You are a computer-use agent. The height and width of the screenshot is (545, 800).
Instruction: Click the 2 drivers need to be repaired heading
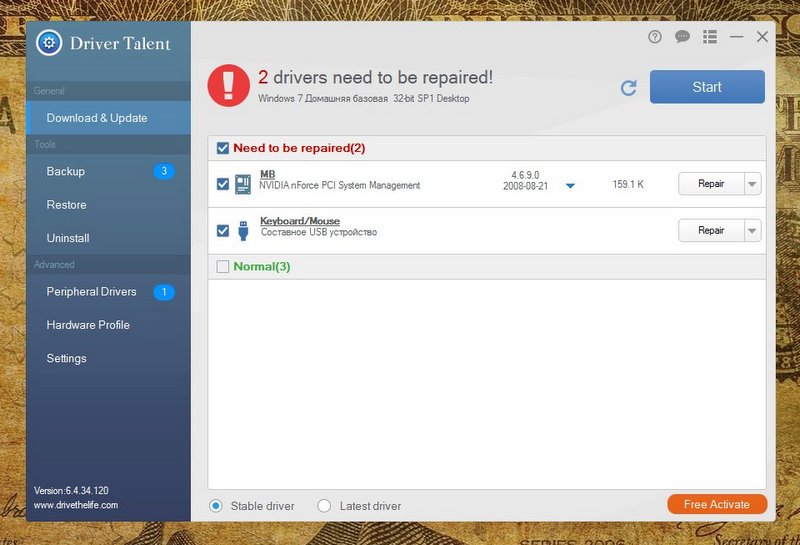(x=376, y=78)
